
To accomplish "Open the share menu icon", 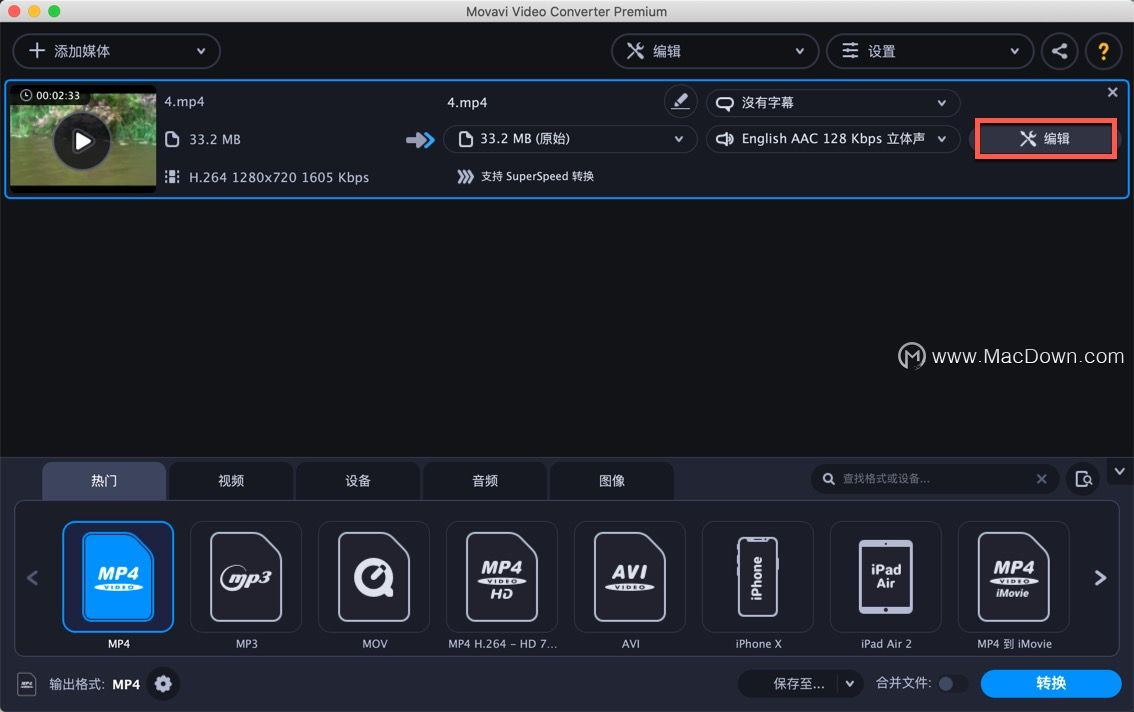I will (x=1060, y=51).
